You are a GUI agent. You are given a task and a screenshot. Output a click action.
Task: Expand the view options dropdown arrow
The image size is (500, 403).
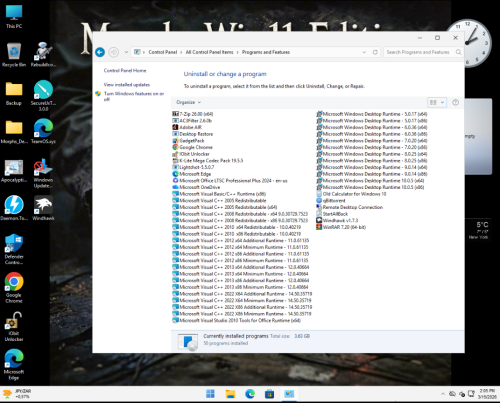click(x=443, y=102)
